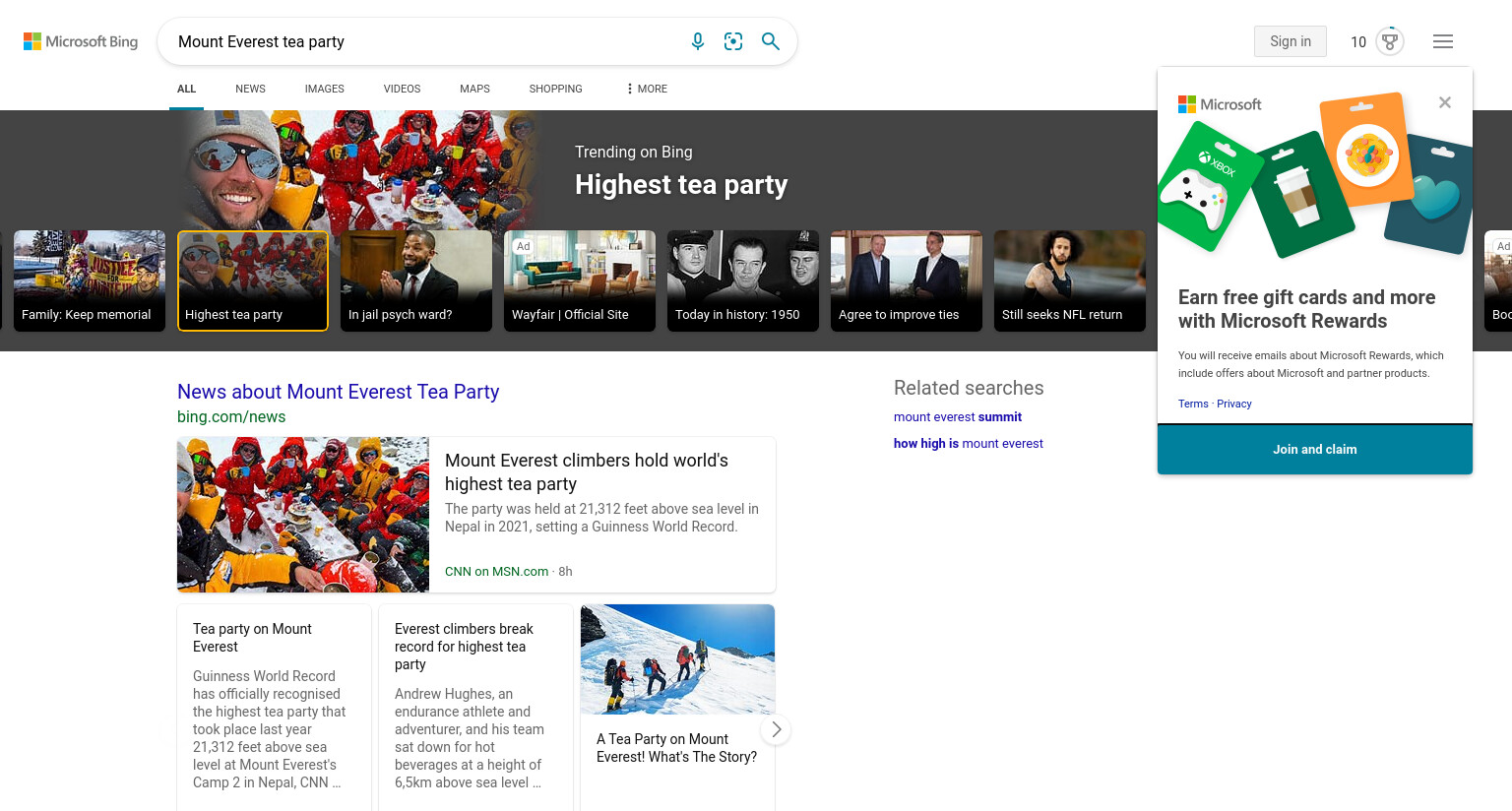Click inside the Bing search input field
This screenshot has height=811, width=1512.
coord(423,41)
